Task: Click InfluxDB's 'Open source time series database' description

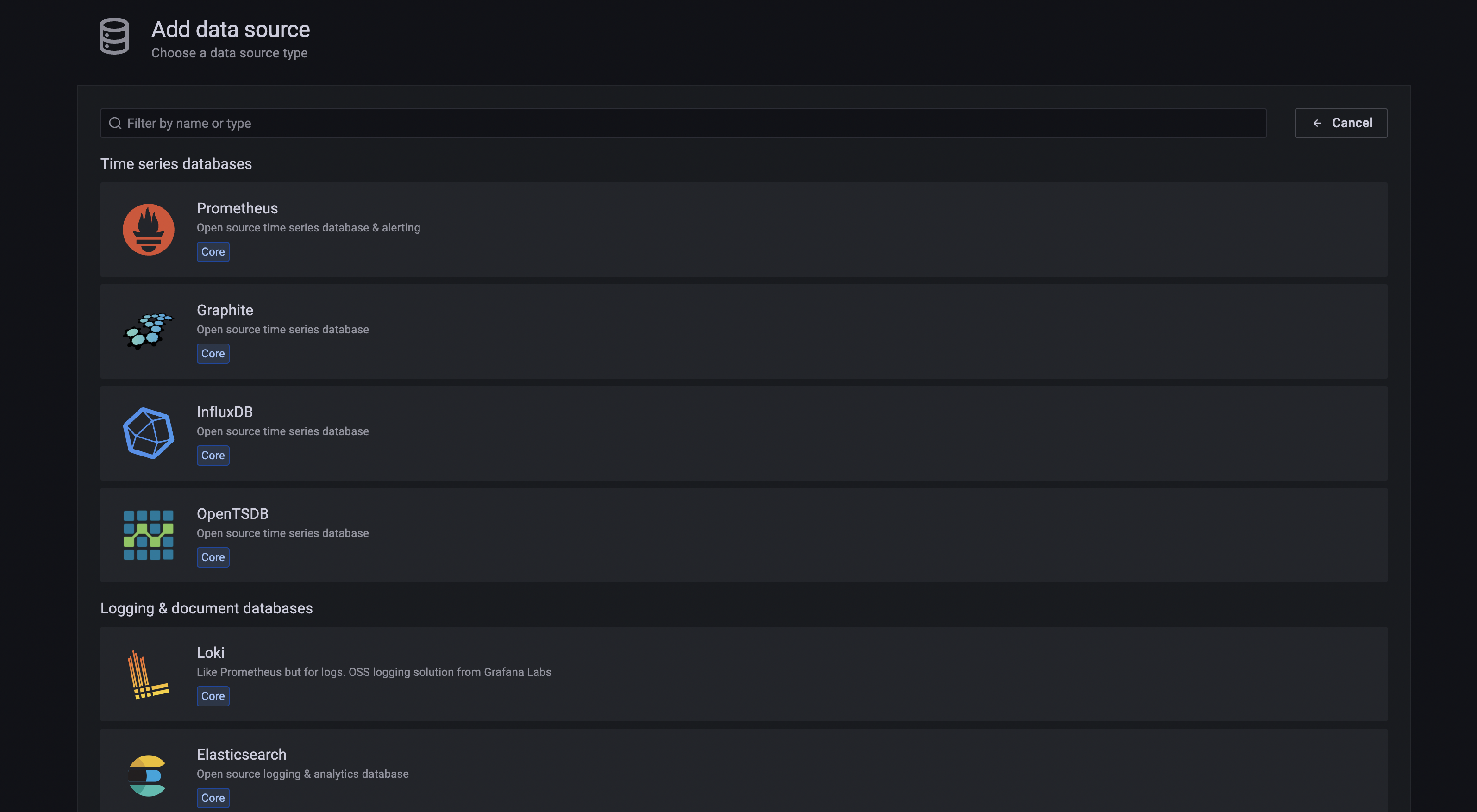Action: tap(283, 431)
